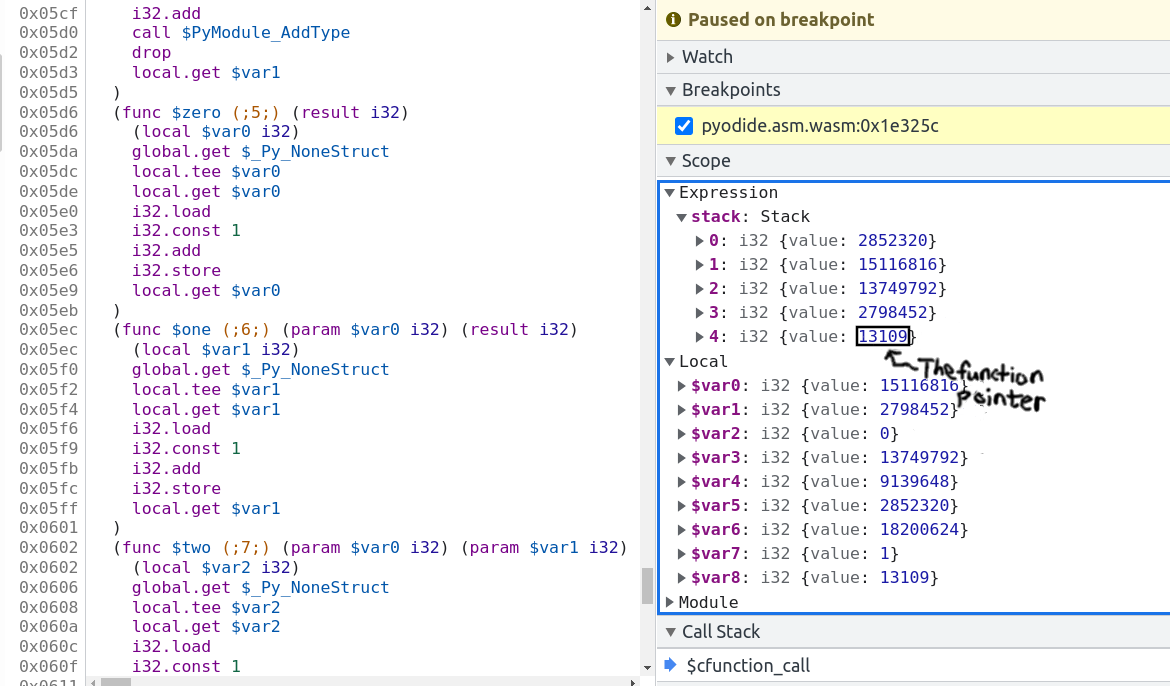
Task: Expand stack item 3 with value 2798452
Action: pos(699,313)
